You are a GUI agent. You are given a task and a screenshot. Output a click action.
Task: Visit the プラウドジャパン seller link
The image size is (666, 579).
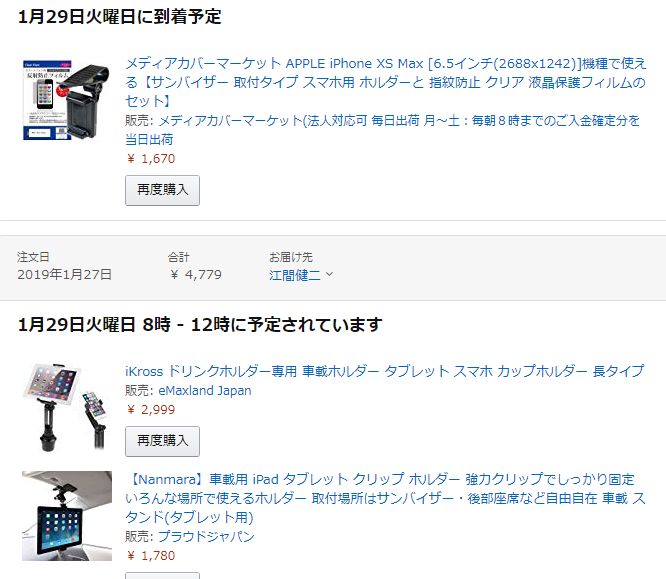206,537
